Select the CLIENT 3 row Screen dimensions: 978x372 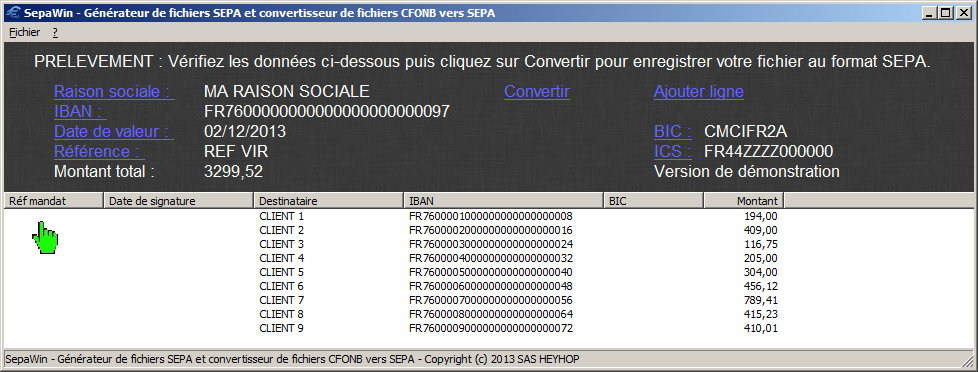tap(393, 244)
